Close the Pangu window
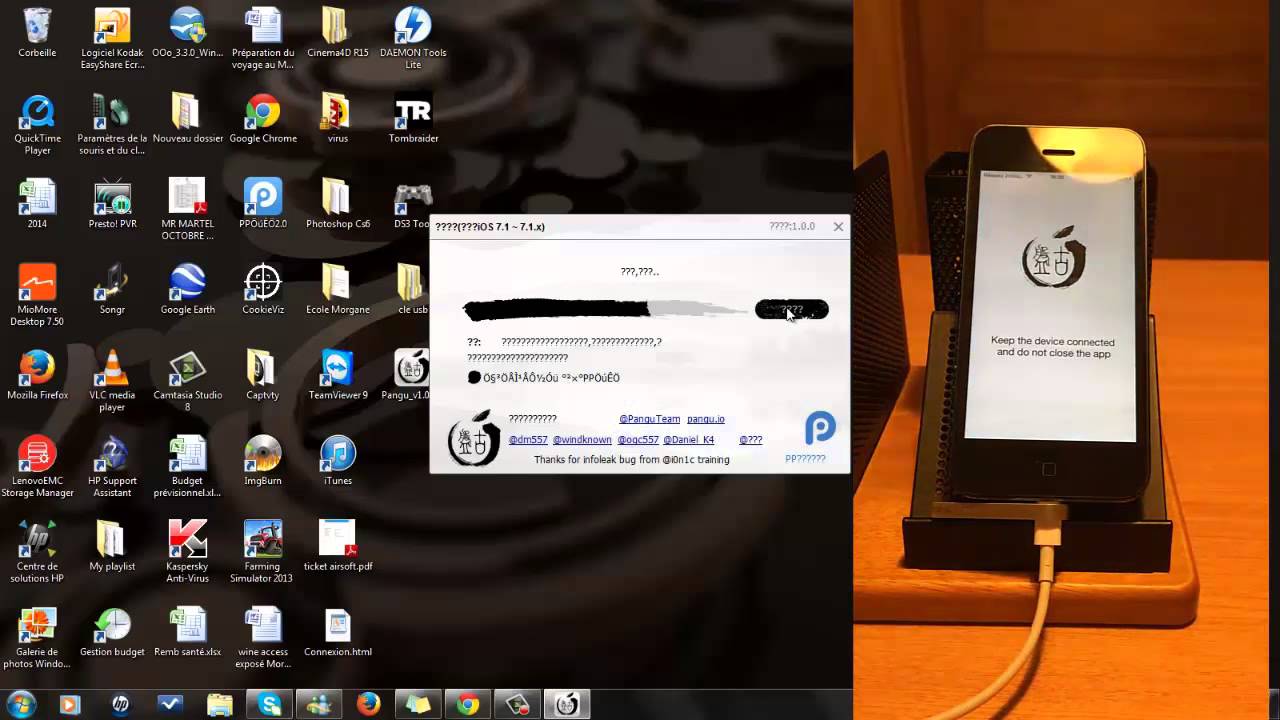The image size is (1280, 720). pyautogui.click(x=838, y=226)
